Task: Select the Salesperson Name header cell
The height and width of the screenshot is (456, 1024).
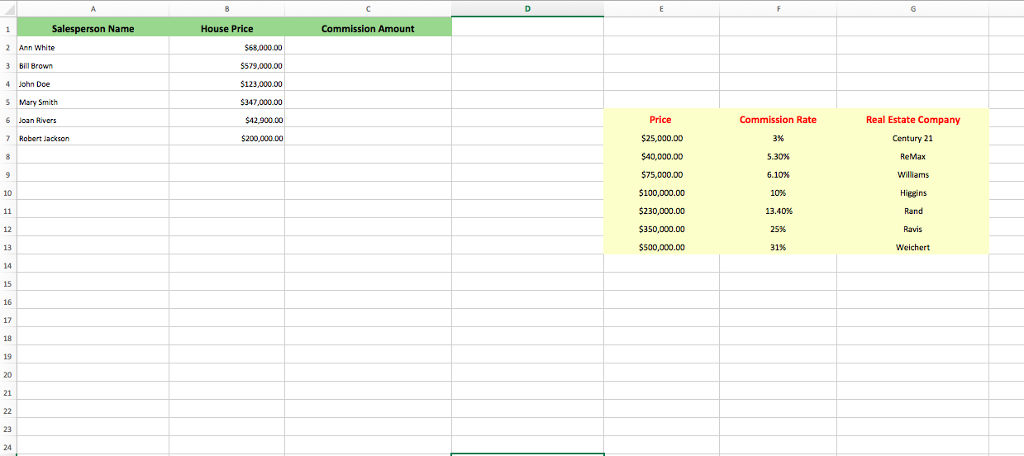Action: 93,28
